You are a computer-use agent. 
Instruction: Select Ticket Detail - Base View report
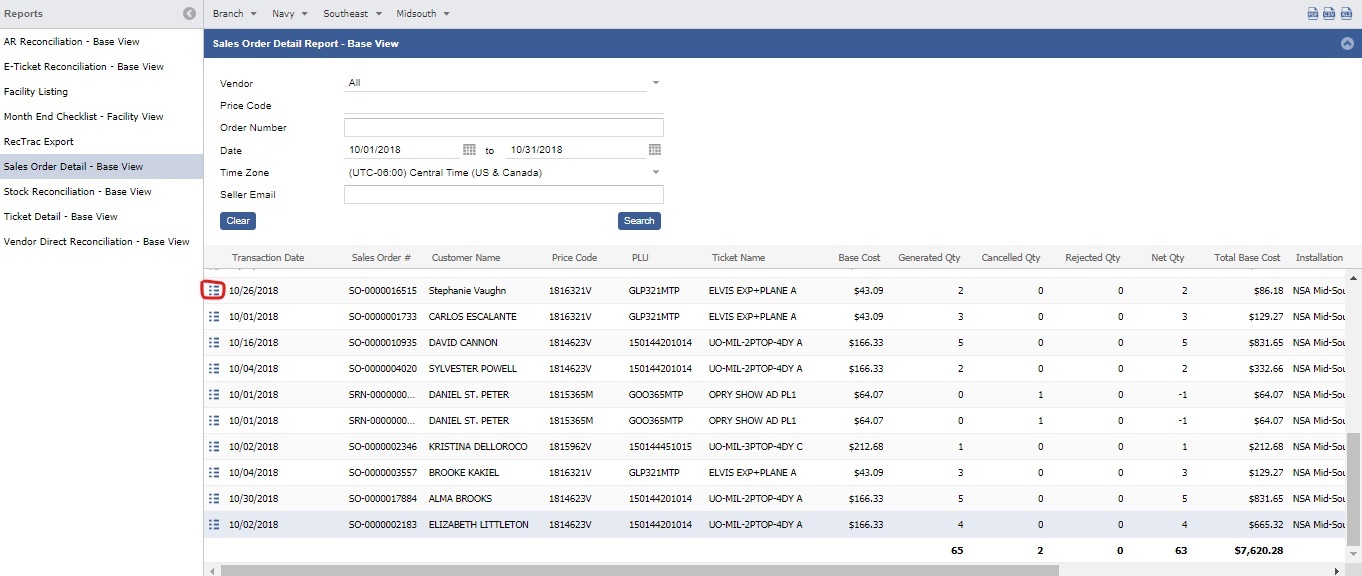coord(61,216)
